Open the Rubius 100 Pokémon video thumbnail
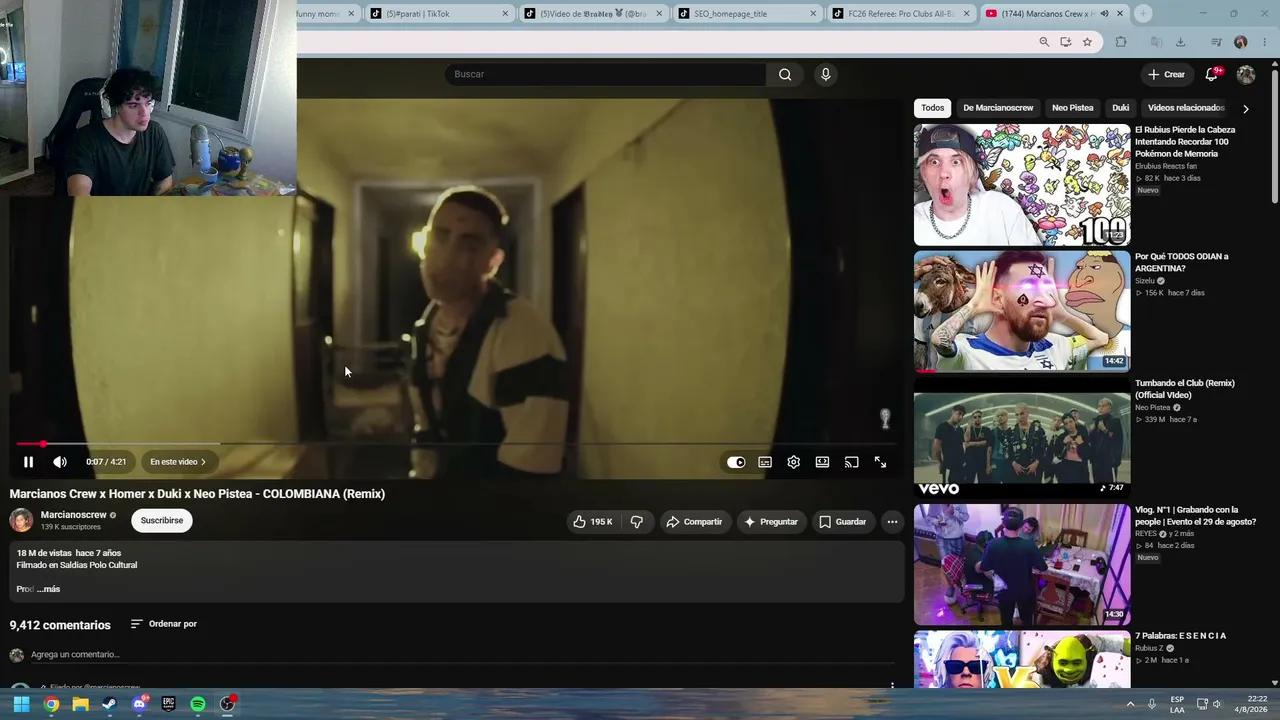Image resolution: width=1280 pixels, height=720 pixels. click(1022, 185)
